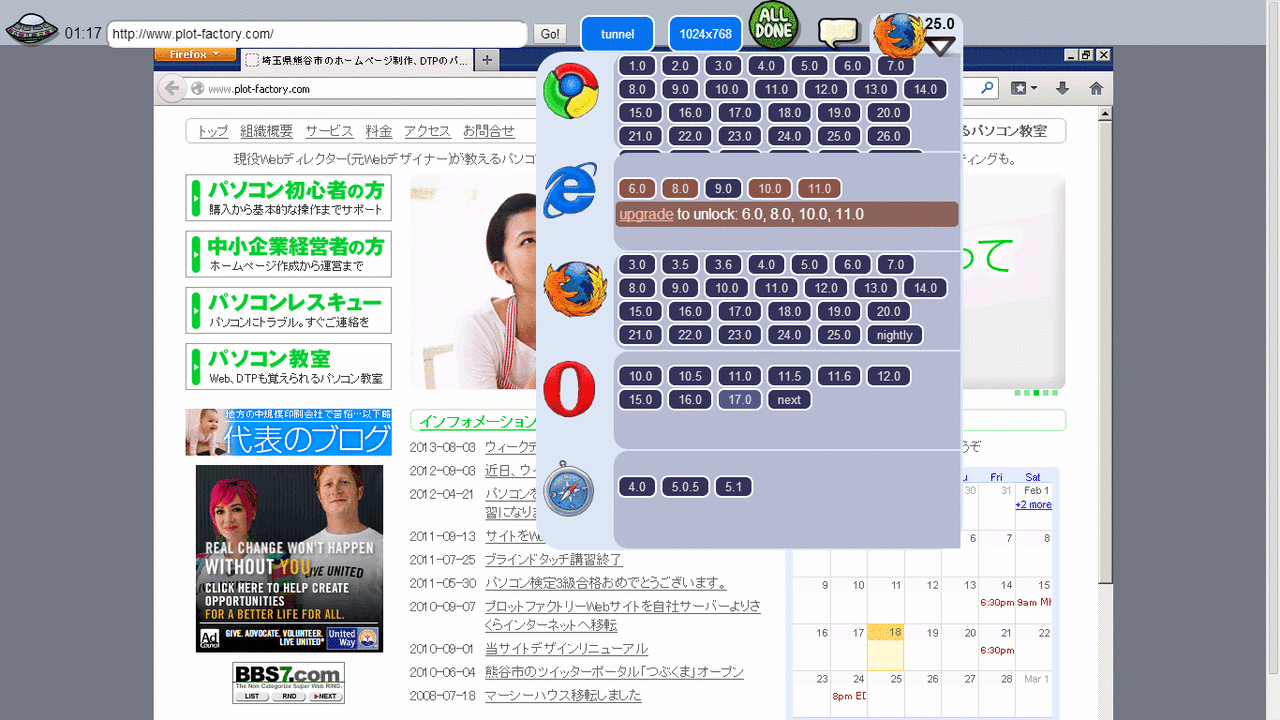This screenshot has width=1280, height=720.
Task: Click the +2 more calendar link
Action: pyautogui.click(x=1033, y=505)
